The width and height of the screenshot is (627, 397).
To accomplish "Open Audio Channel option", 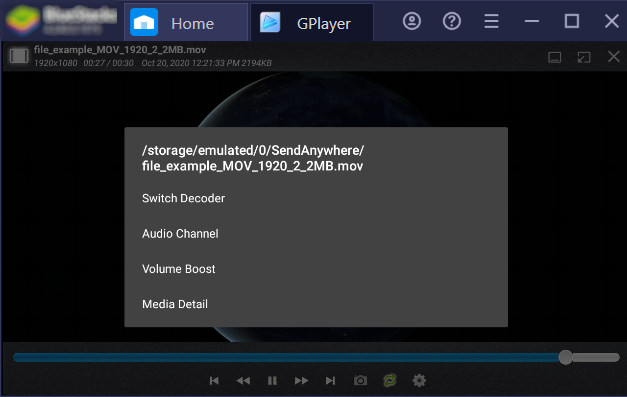I will [316, 233].
